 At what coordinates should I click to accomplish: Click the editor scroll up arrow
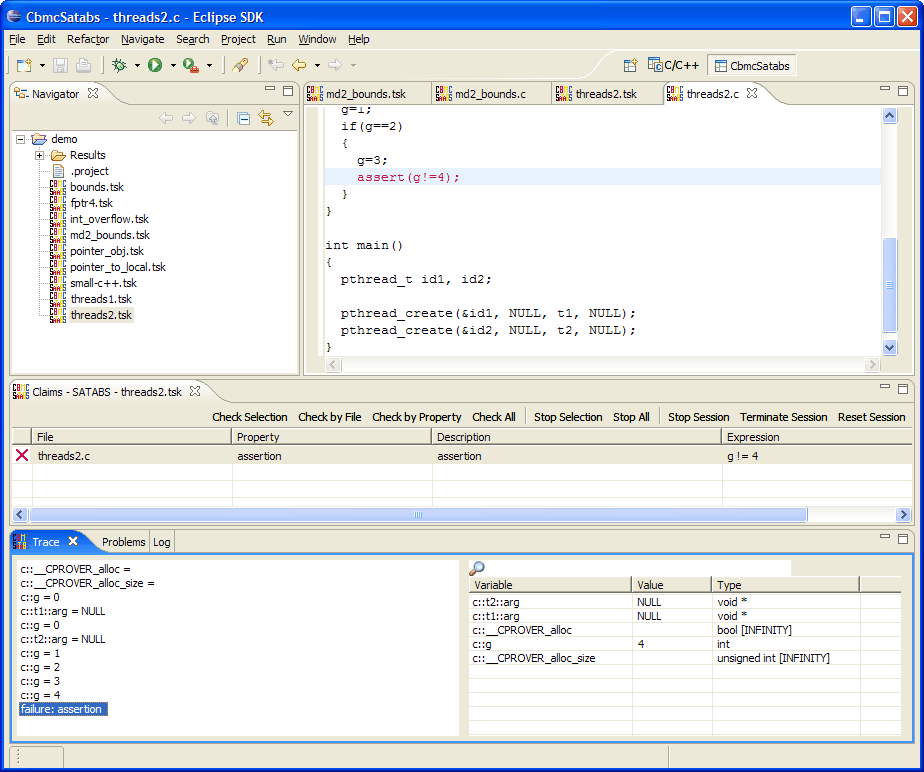889,116
